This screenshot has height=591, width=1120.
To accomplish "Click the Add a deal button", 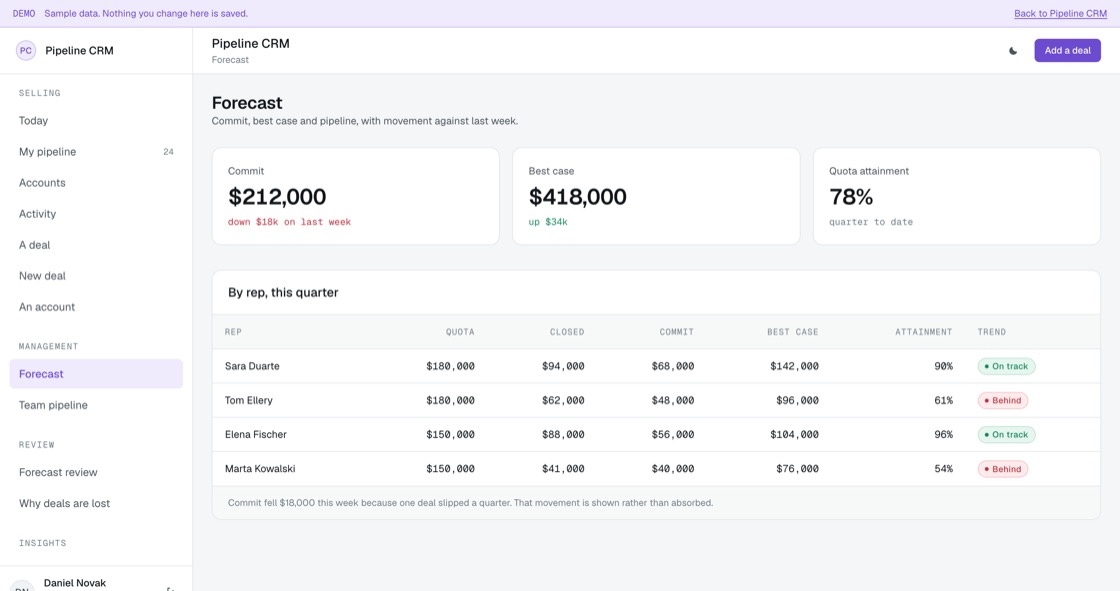I will click(x=1067, y=51).
